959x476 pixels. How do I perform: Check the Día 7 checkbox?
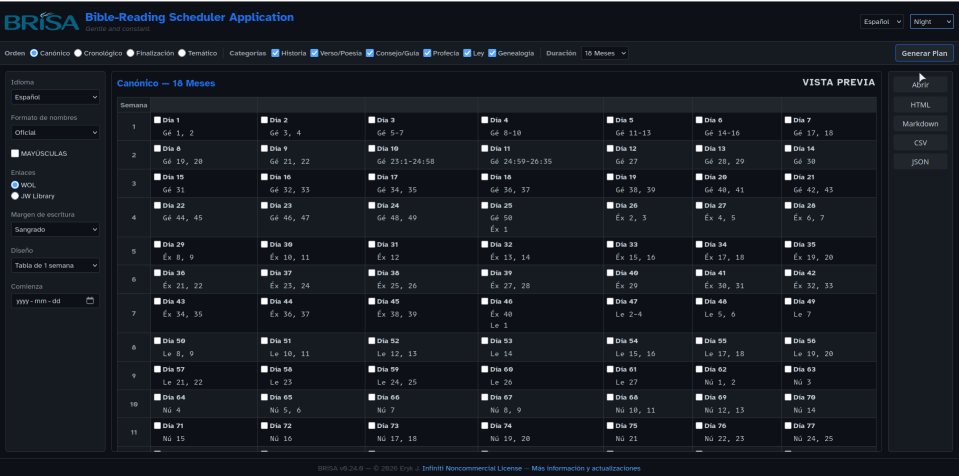click(788, 120)
